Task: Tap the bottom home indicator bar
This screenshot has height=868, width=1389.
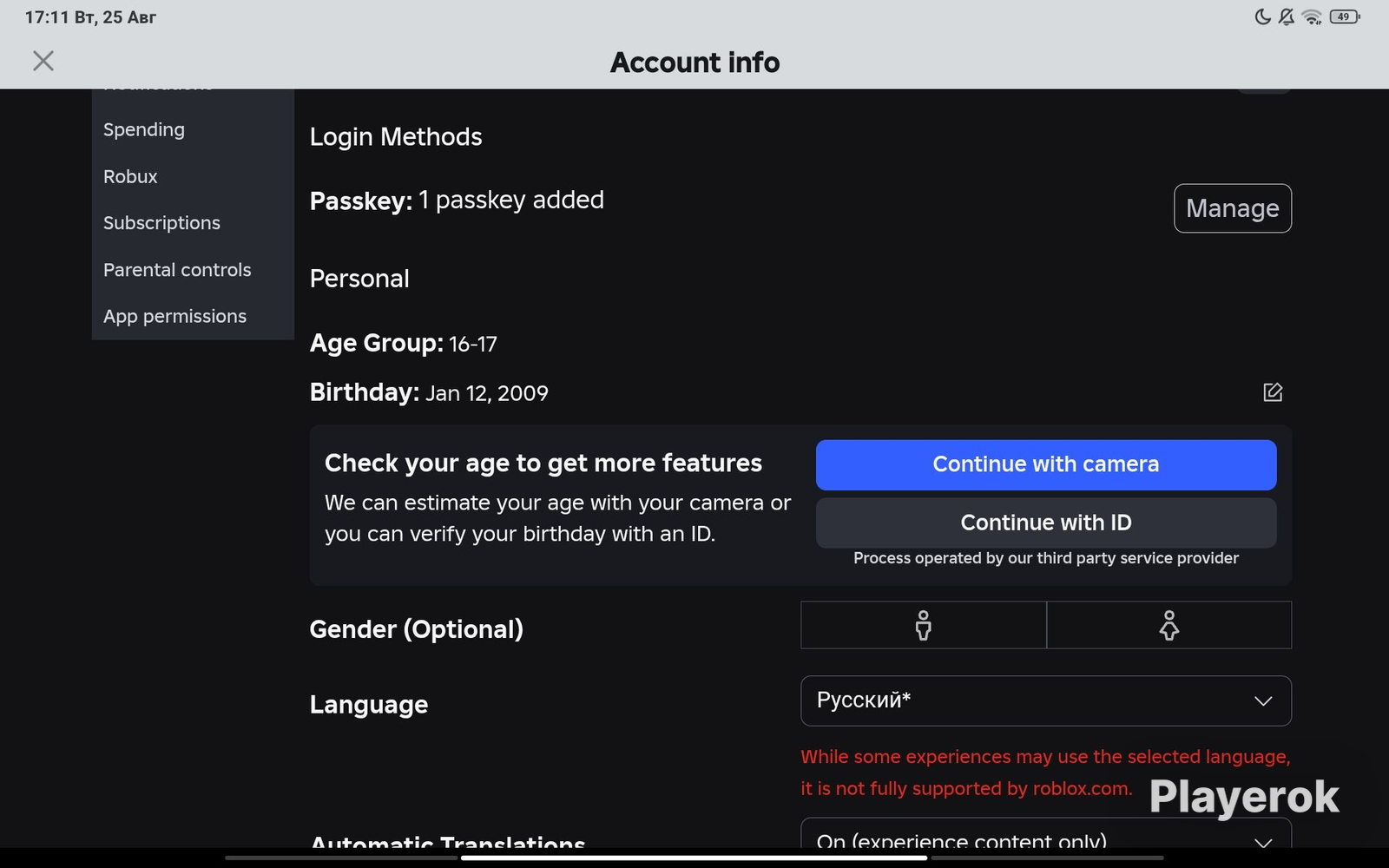Action: [x=694, y=858]
